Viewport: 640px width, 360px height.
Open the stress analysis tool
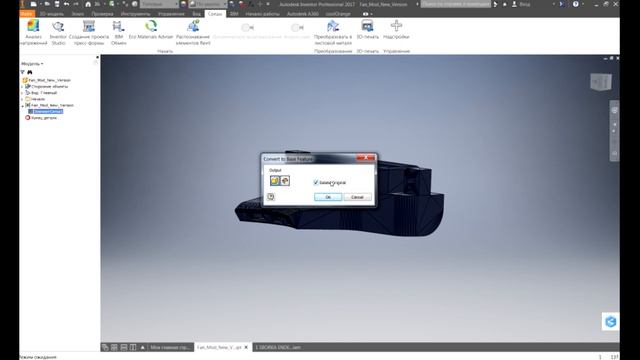[x=33, y=32]
